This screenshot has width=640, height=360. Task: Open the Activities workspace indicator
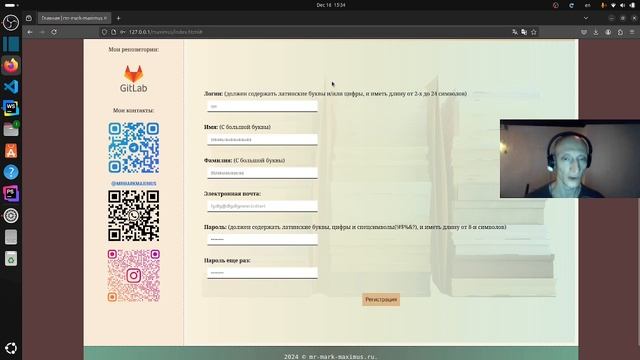tap(11, 5)
